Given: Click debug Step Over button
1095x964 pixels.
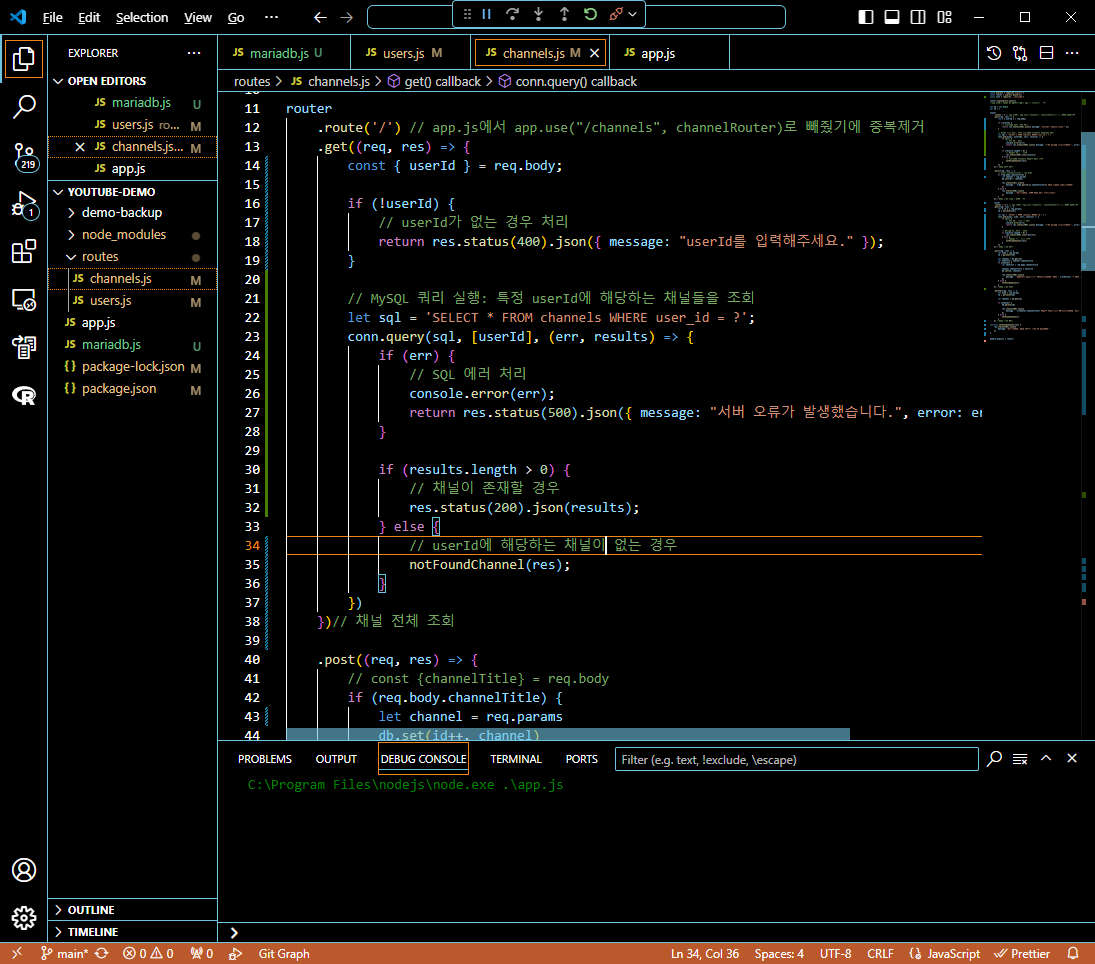Looking at the screenshot, I should (x=513, y=14).
